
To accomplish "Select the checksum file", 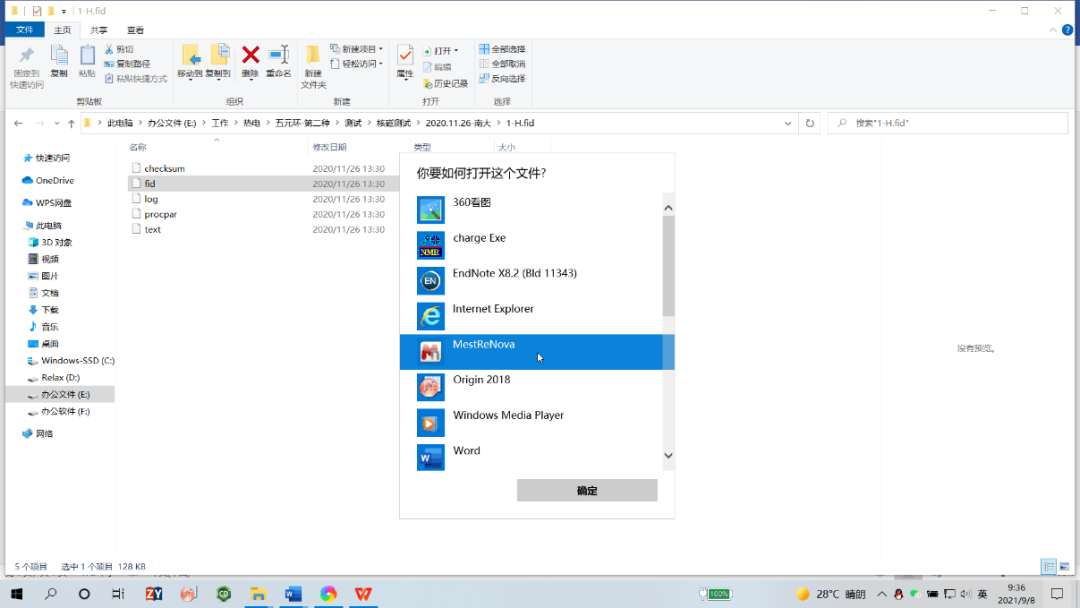I will point(165,169).
